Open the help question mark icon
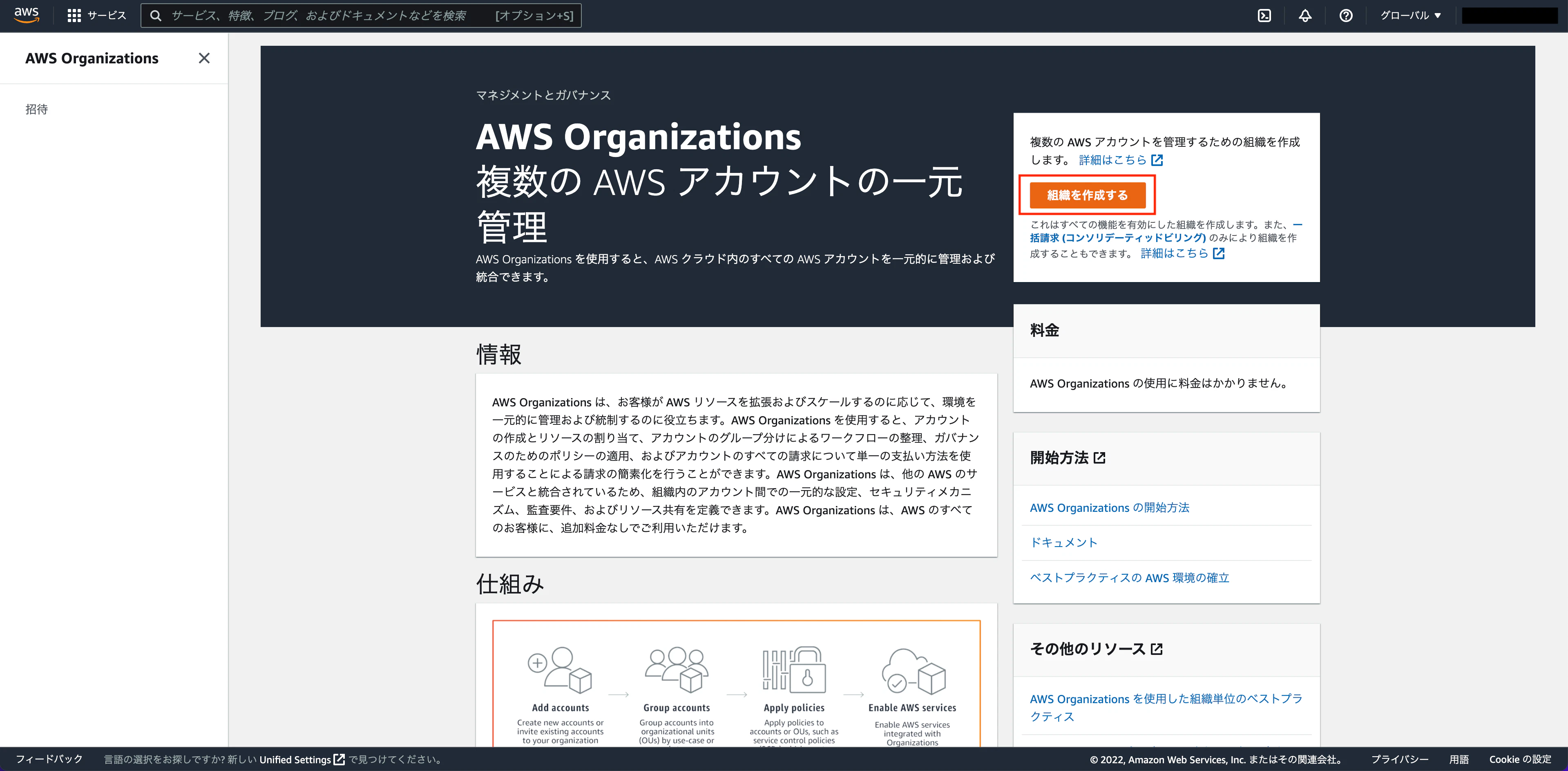 1346,16
